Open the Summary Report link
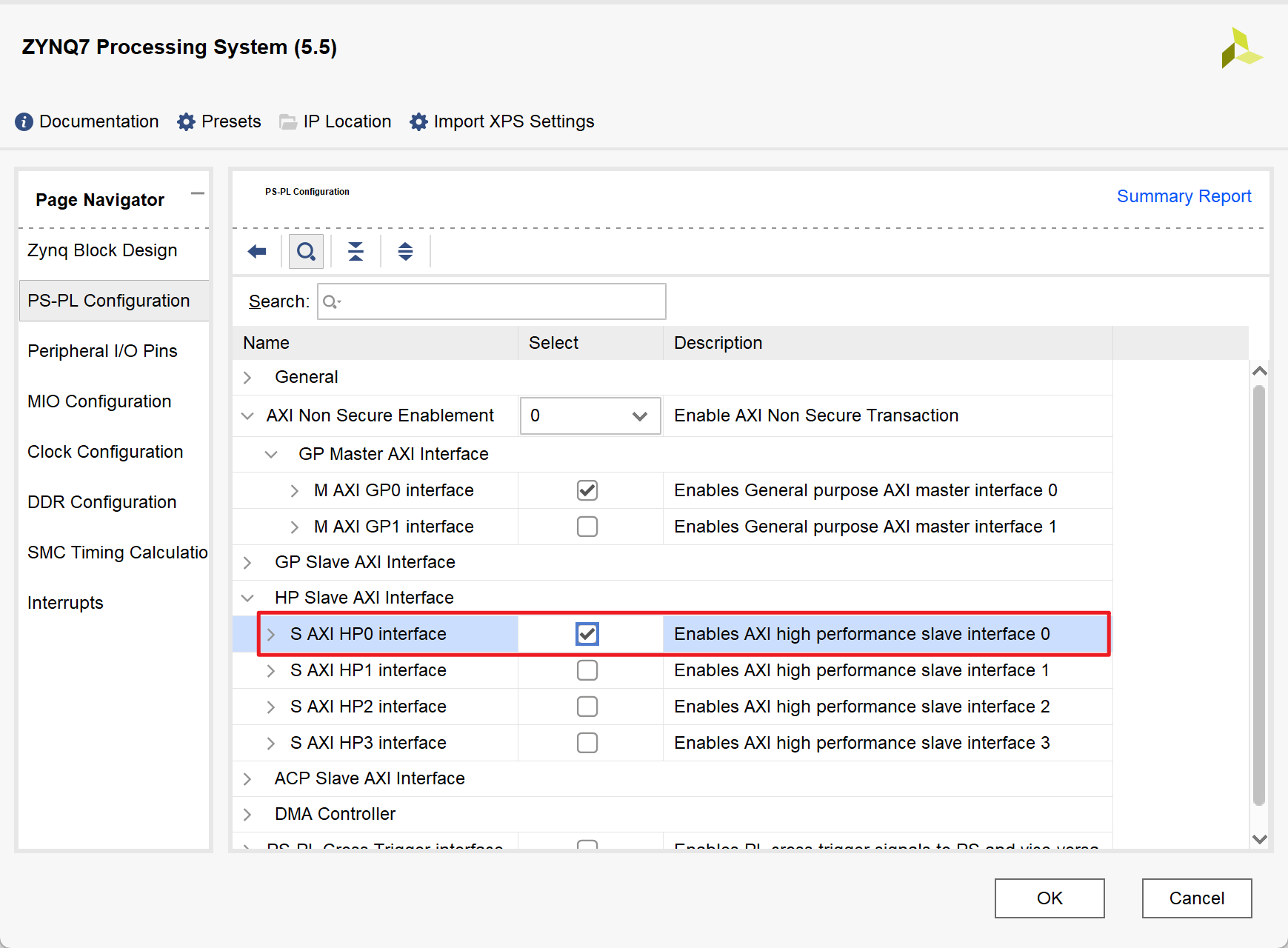This screenshot has width=1288, height=948. (x=1184, y=196)
